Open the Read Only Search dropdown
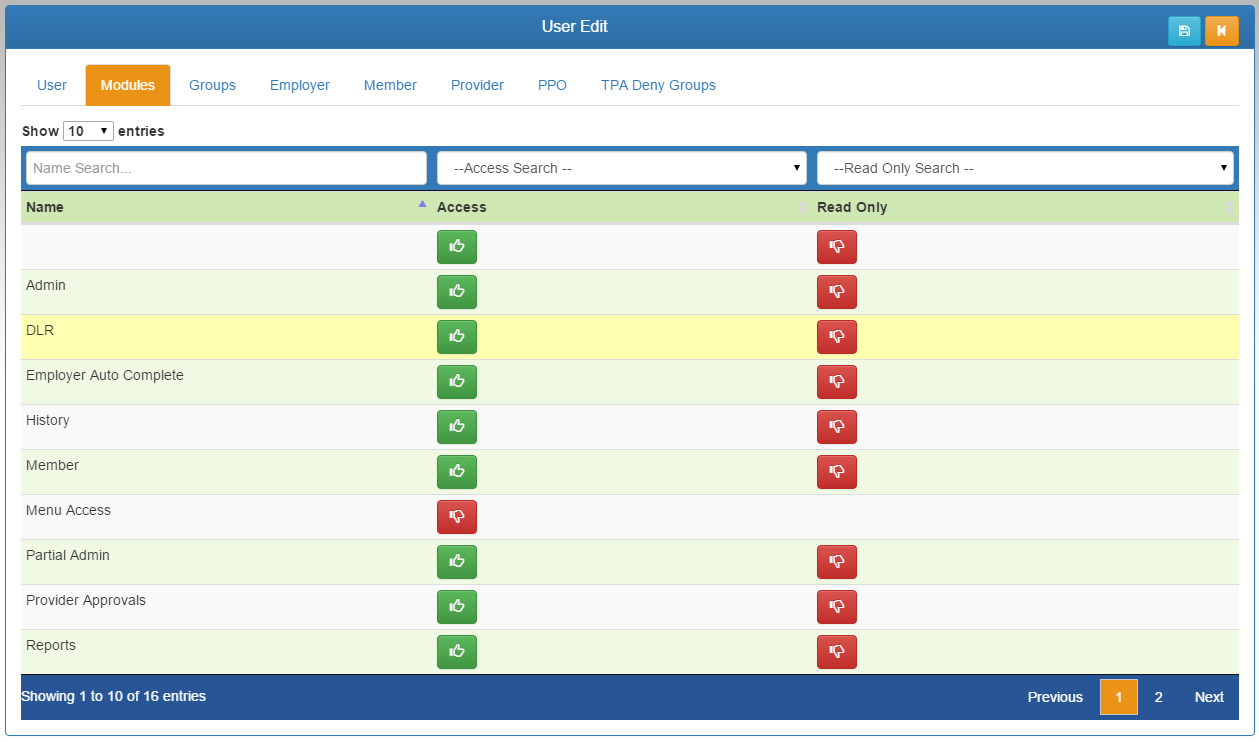 pos(1025,168)
